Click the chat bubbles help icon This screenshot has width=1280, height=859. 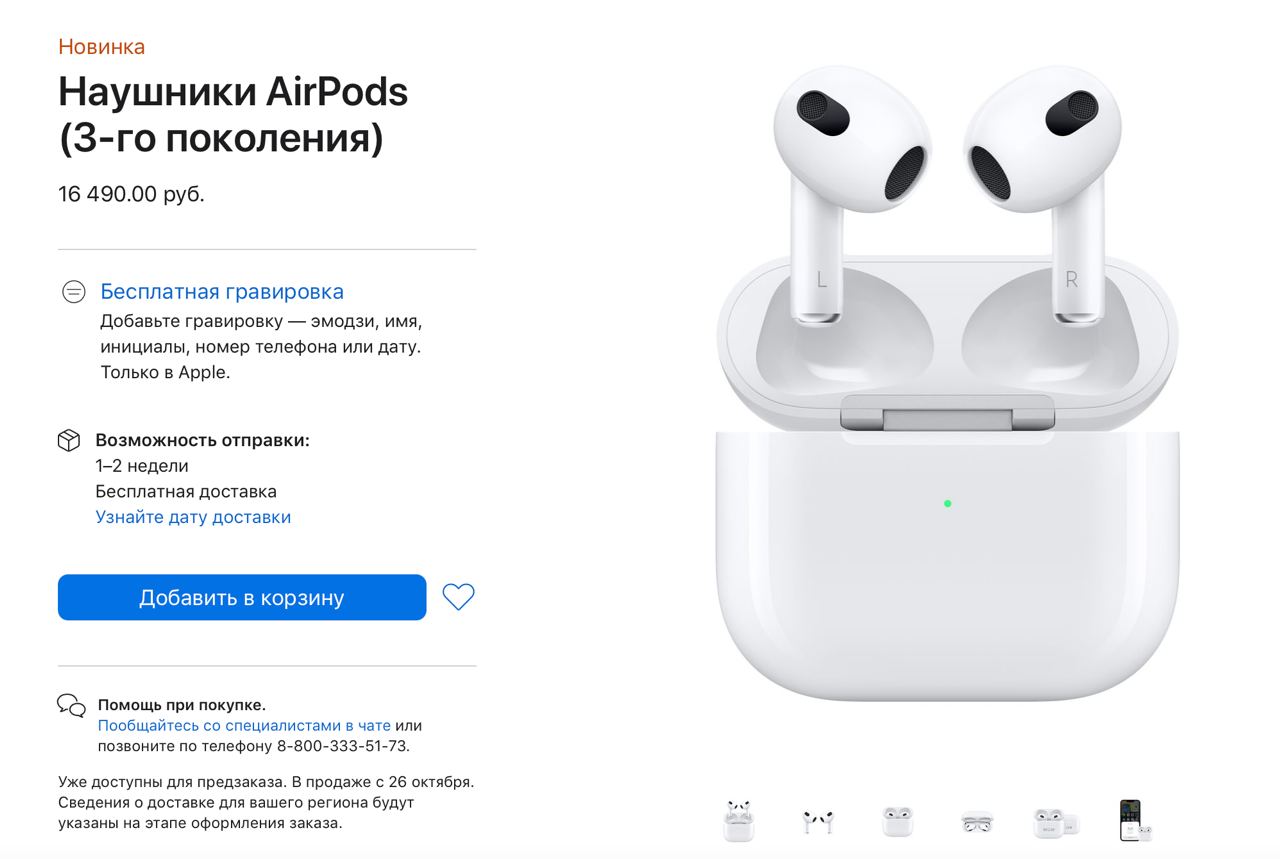[x=71, y=705]
